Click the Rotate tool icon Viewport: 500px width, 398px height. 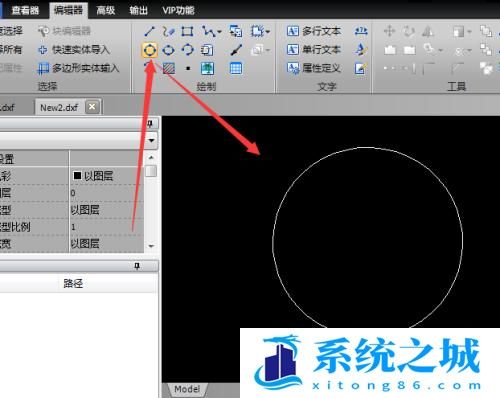[409, 32]
